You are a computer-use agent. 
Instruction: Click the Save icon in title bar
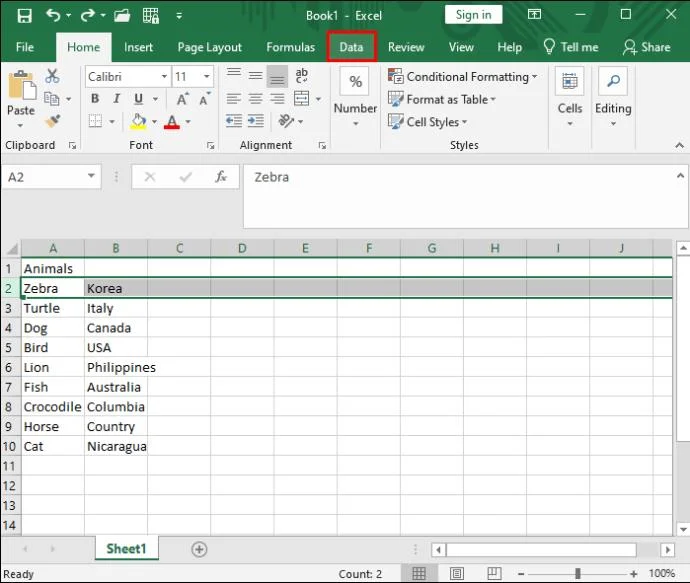click(x=24, y=16)
